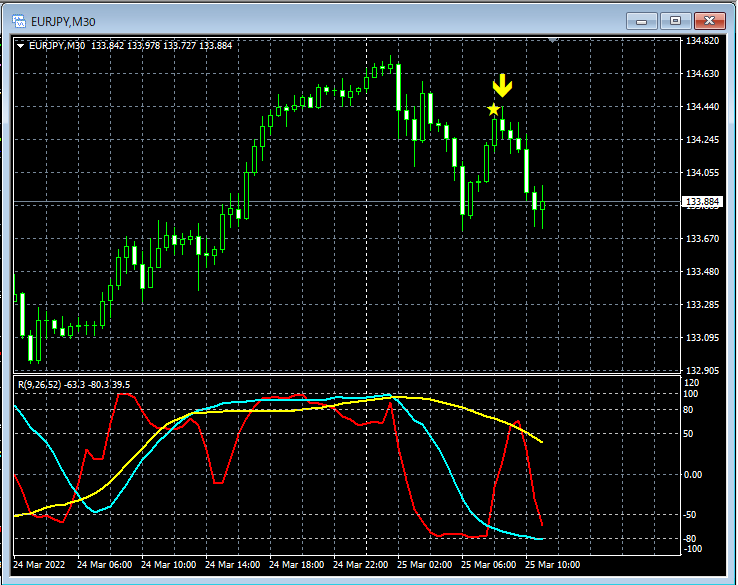Click the 134.630 price scale label

click(x=702, y=74)
